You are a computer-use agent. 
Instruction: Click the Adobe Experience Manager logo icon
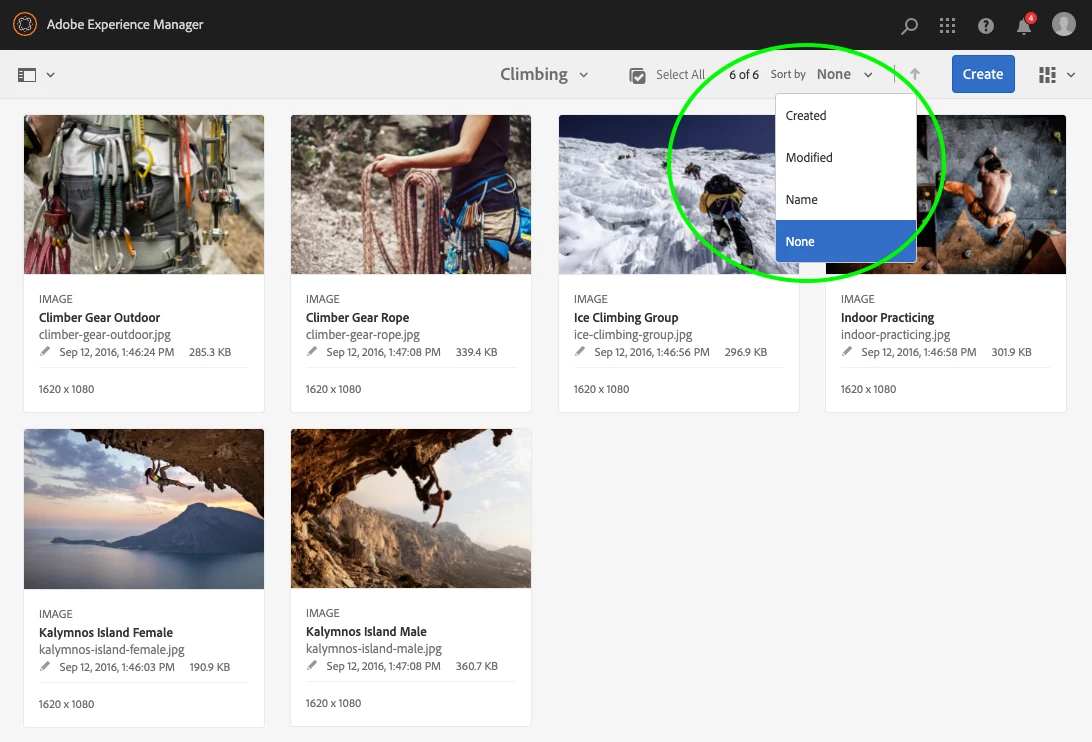point(25,24)
